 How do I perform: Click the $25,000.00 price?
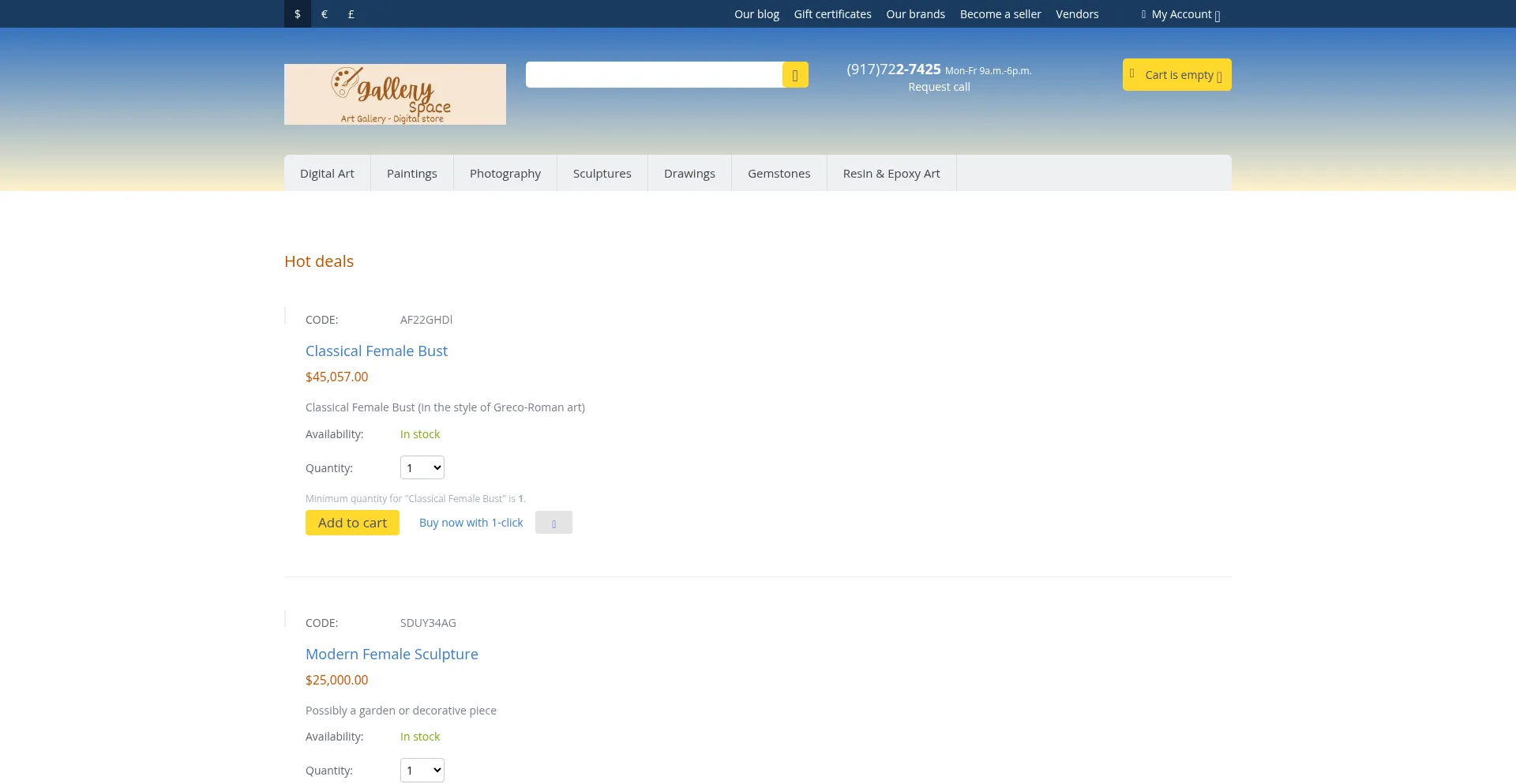337,680
